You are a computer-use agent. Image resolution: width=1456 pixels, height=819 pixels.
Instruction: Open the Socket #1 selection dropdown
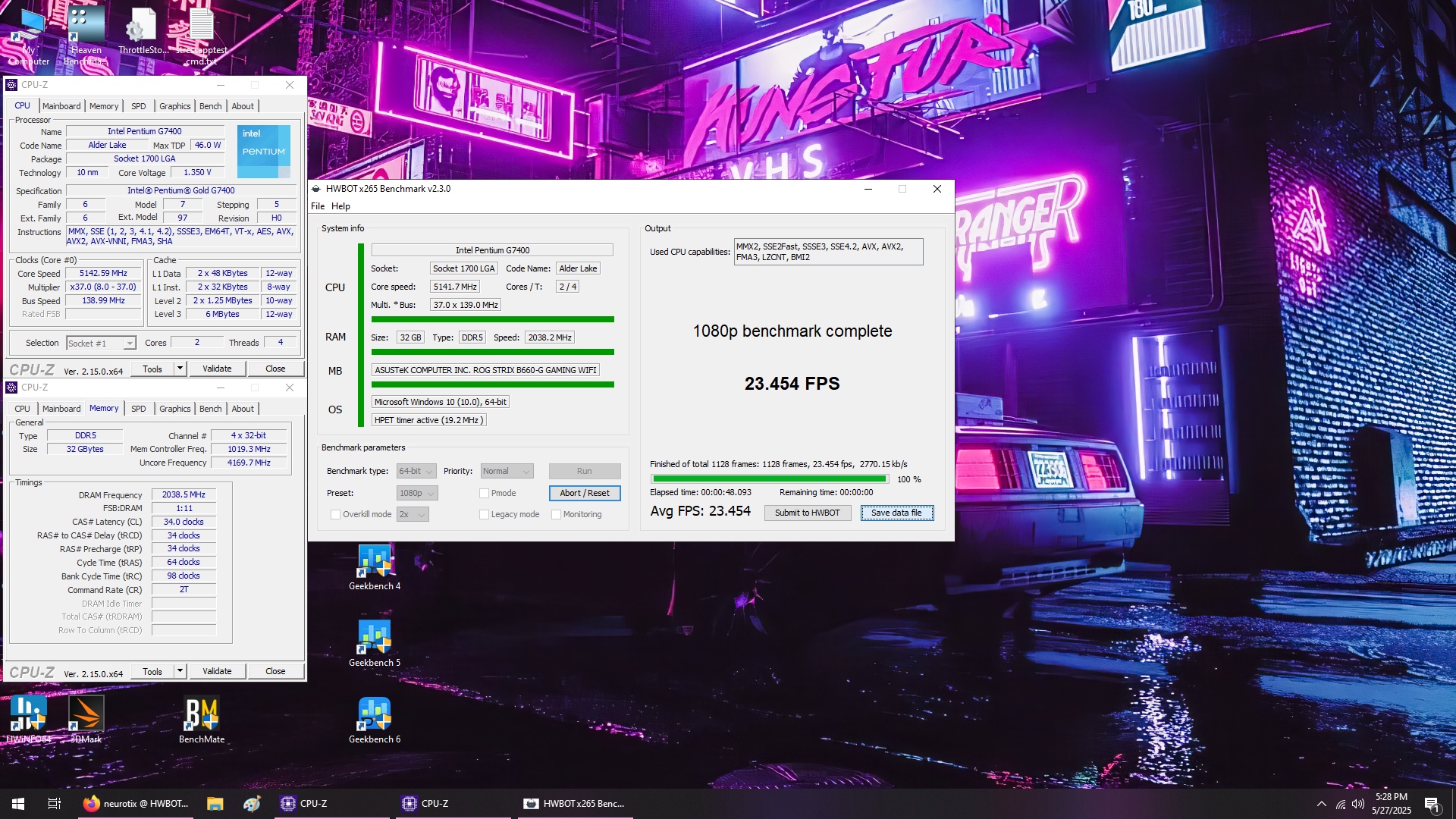point(102,344)
